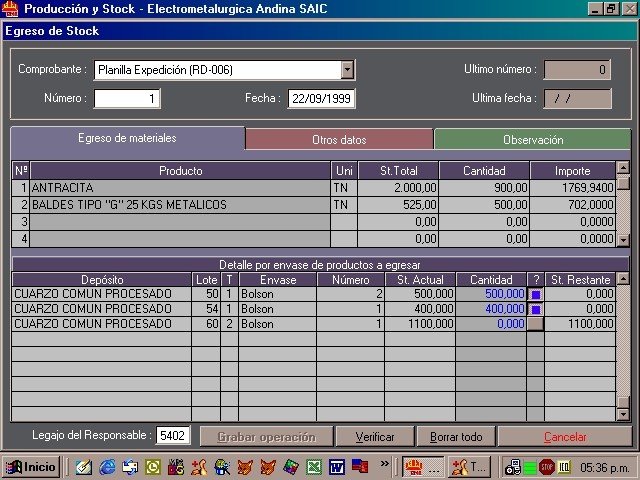
Task: Click the blue Cantidad value 400,000
Action: (491, 309)
